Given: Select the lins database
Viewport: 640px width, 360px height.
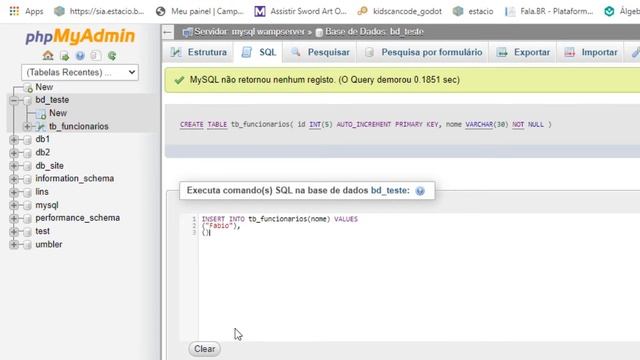Looking at the screenshot, I should tap(42, 191).
